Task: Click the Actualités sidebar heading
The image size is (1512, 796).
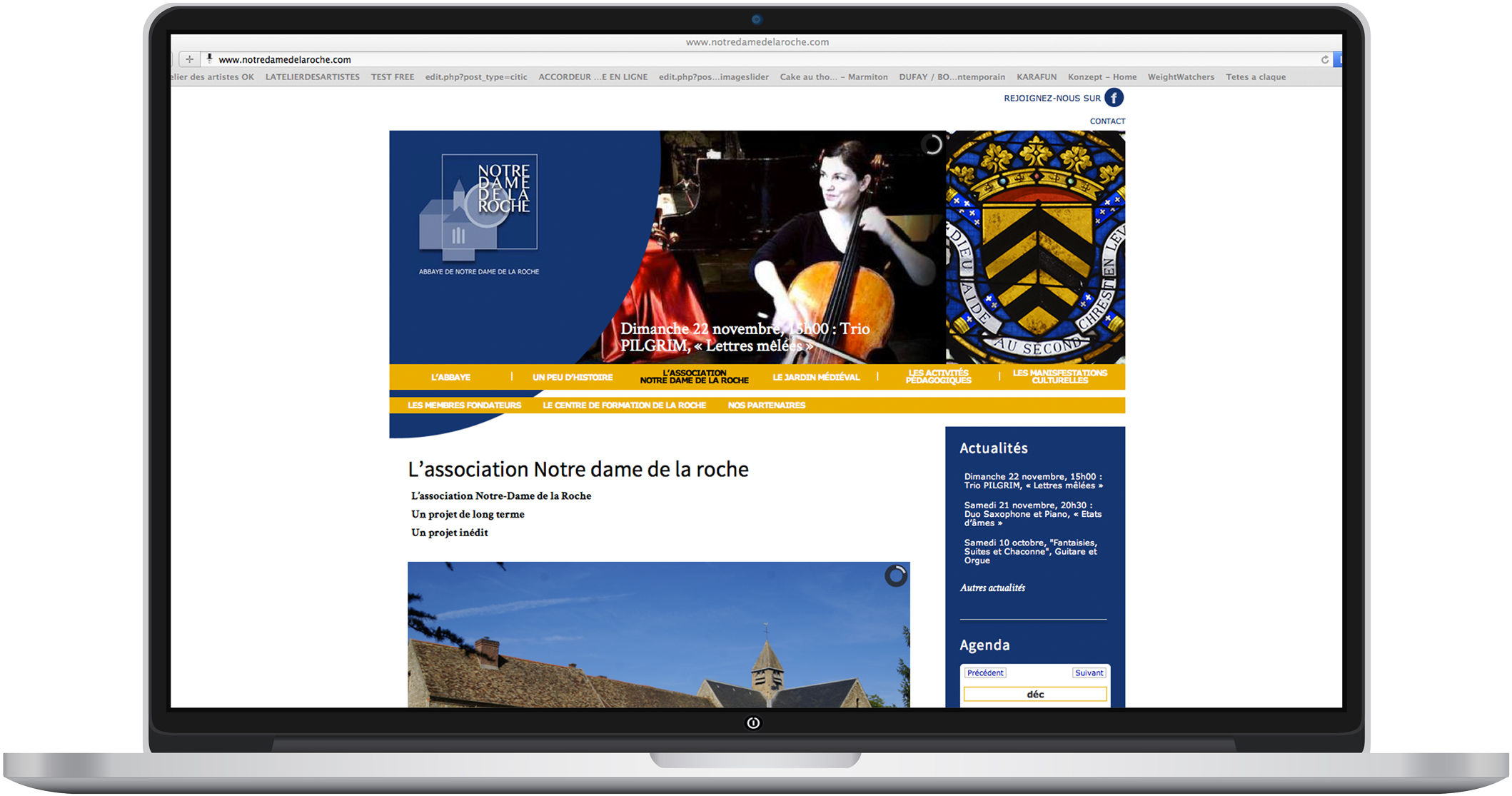Action: [994, 448]
